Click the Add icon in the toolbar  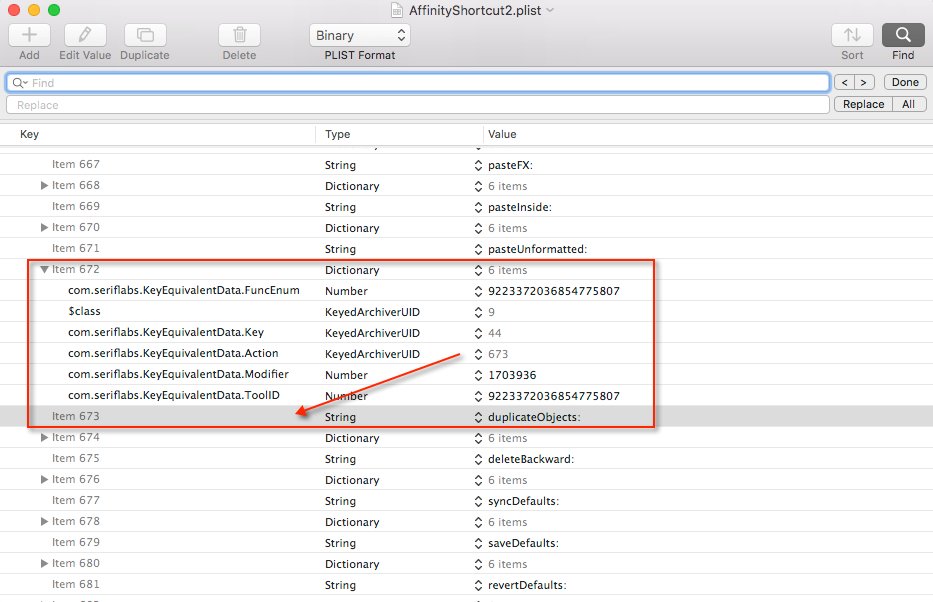(x=28, y=35)
